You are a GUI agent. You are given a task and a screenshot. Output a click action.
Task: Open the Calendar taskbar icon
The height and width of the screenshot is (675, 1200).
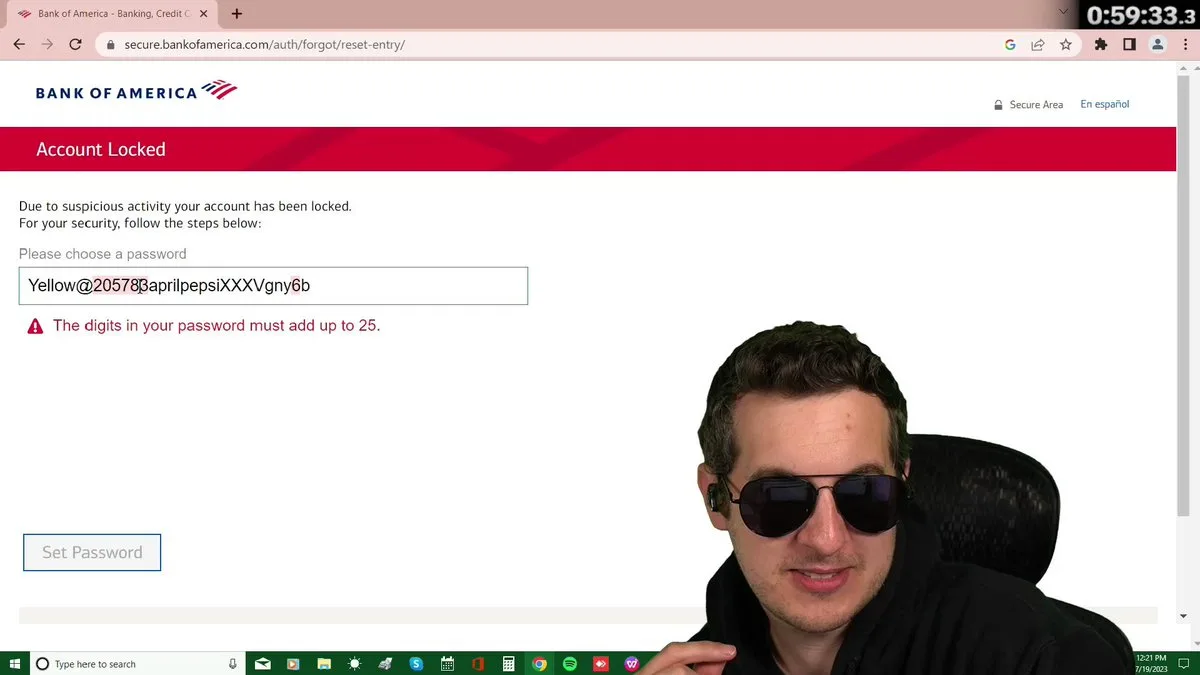coord(447,664)
